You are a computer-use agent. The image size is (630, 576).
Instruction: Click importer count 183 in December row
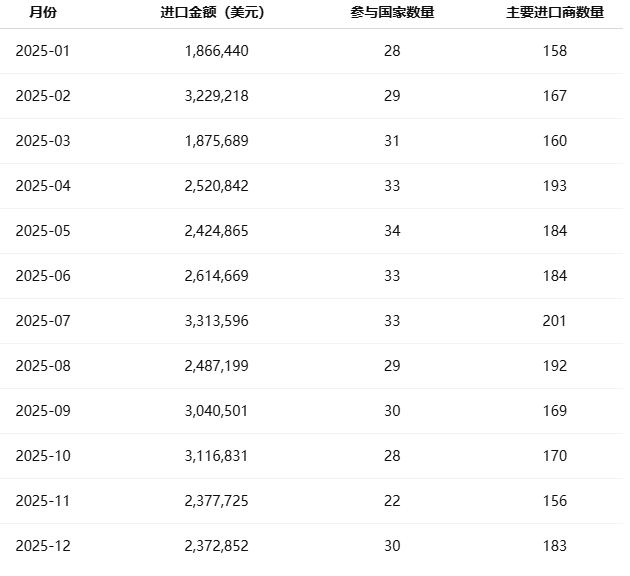click(555, 546)
